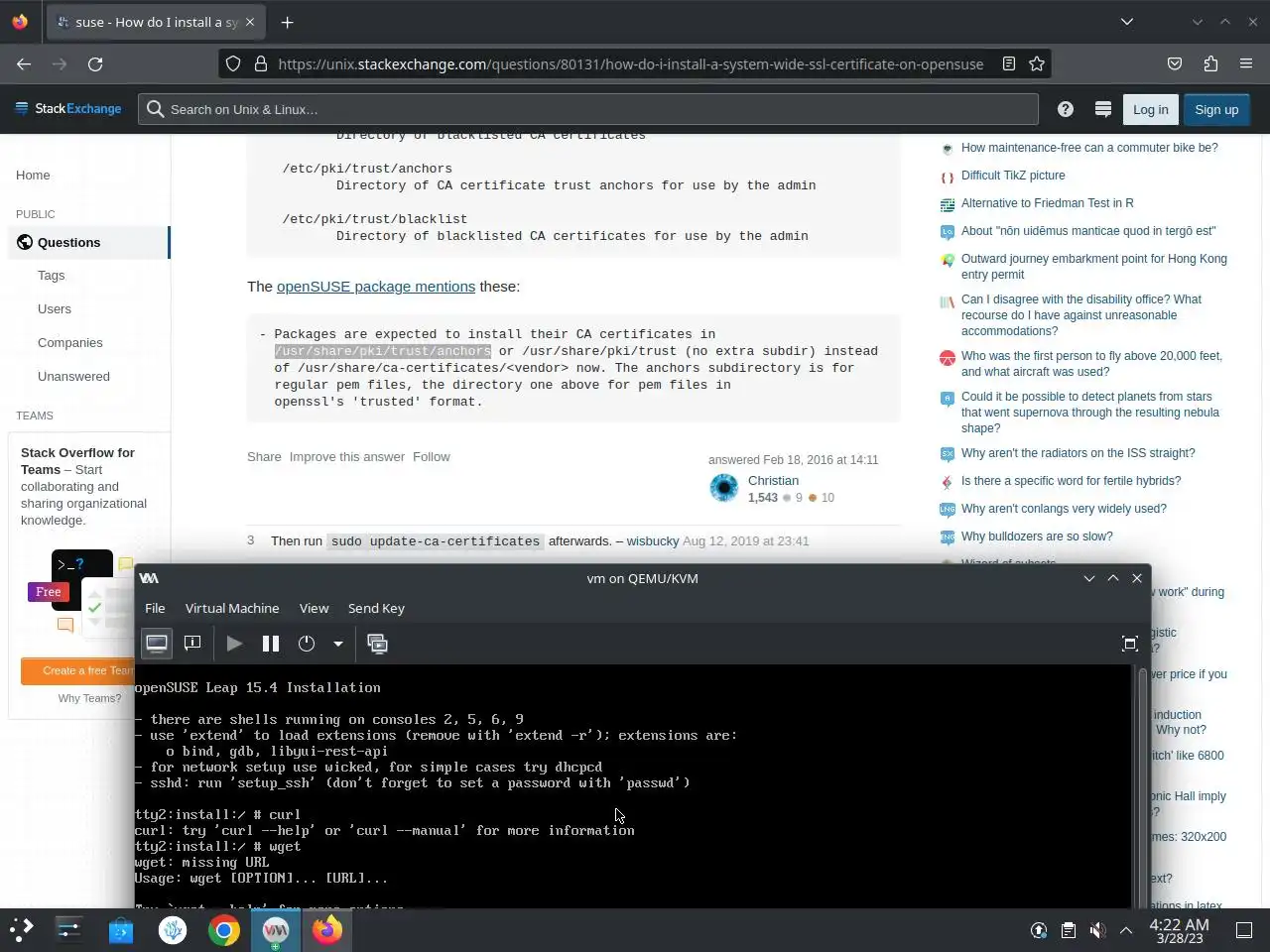Open a new browser tab
Viewport: 1270px width, 952px height.
coord(287,22)
